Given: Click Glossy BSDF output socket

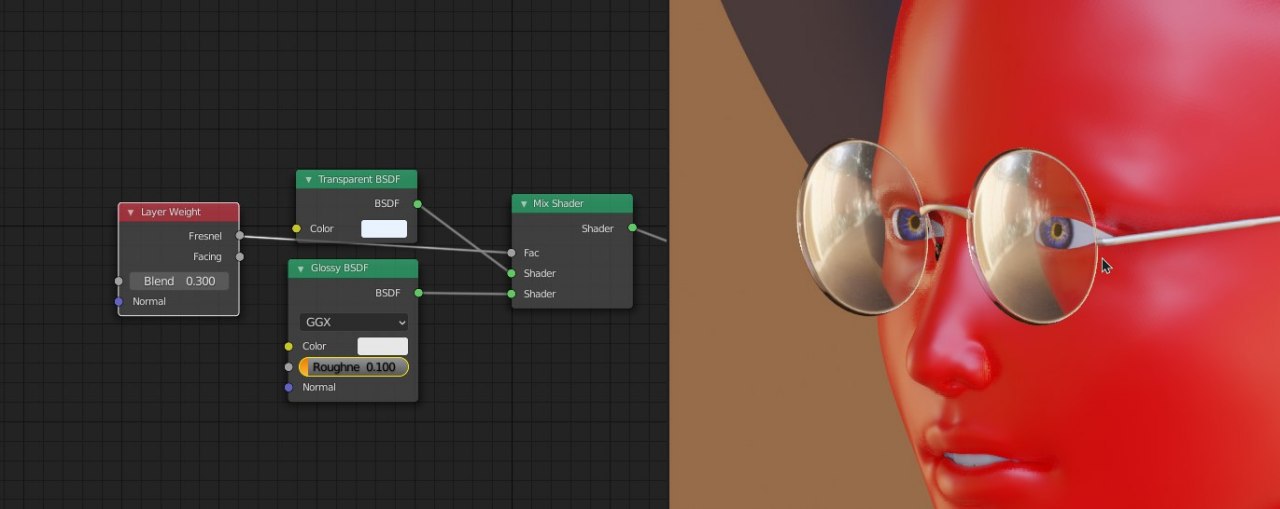Looking at the screenshot, I should (418, 293).
